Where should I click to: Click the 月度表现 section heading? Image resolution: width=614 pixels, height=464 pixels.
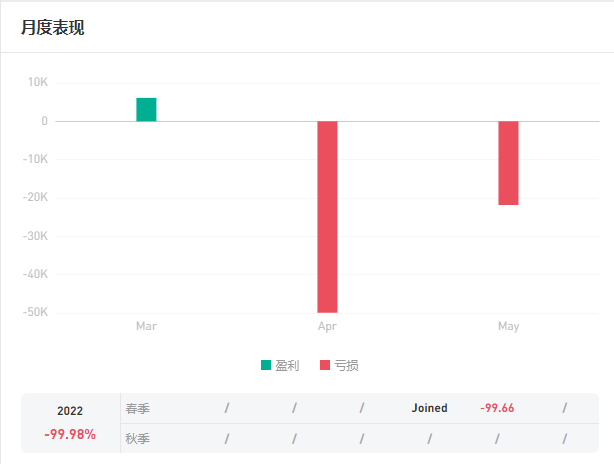52,27
